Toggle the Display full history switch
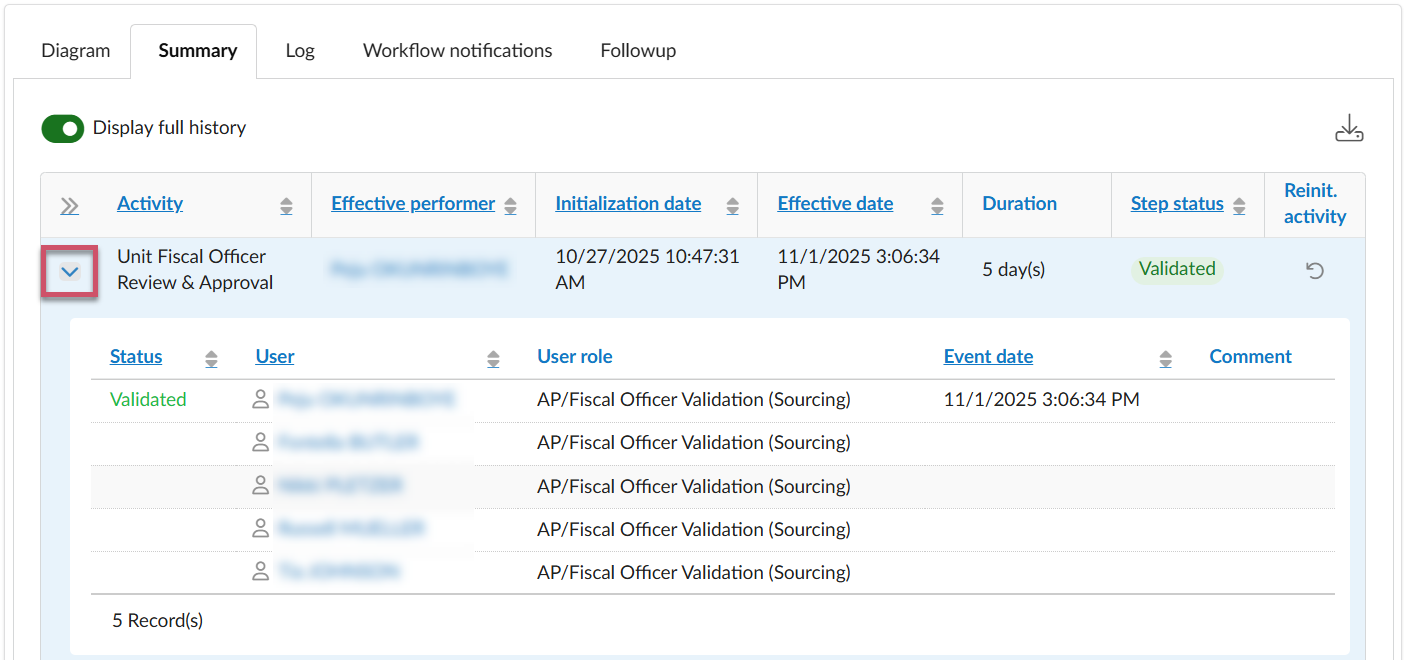1404x660 pixels. (62, 128)
